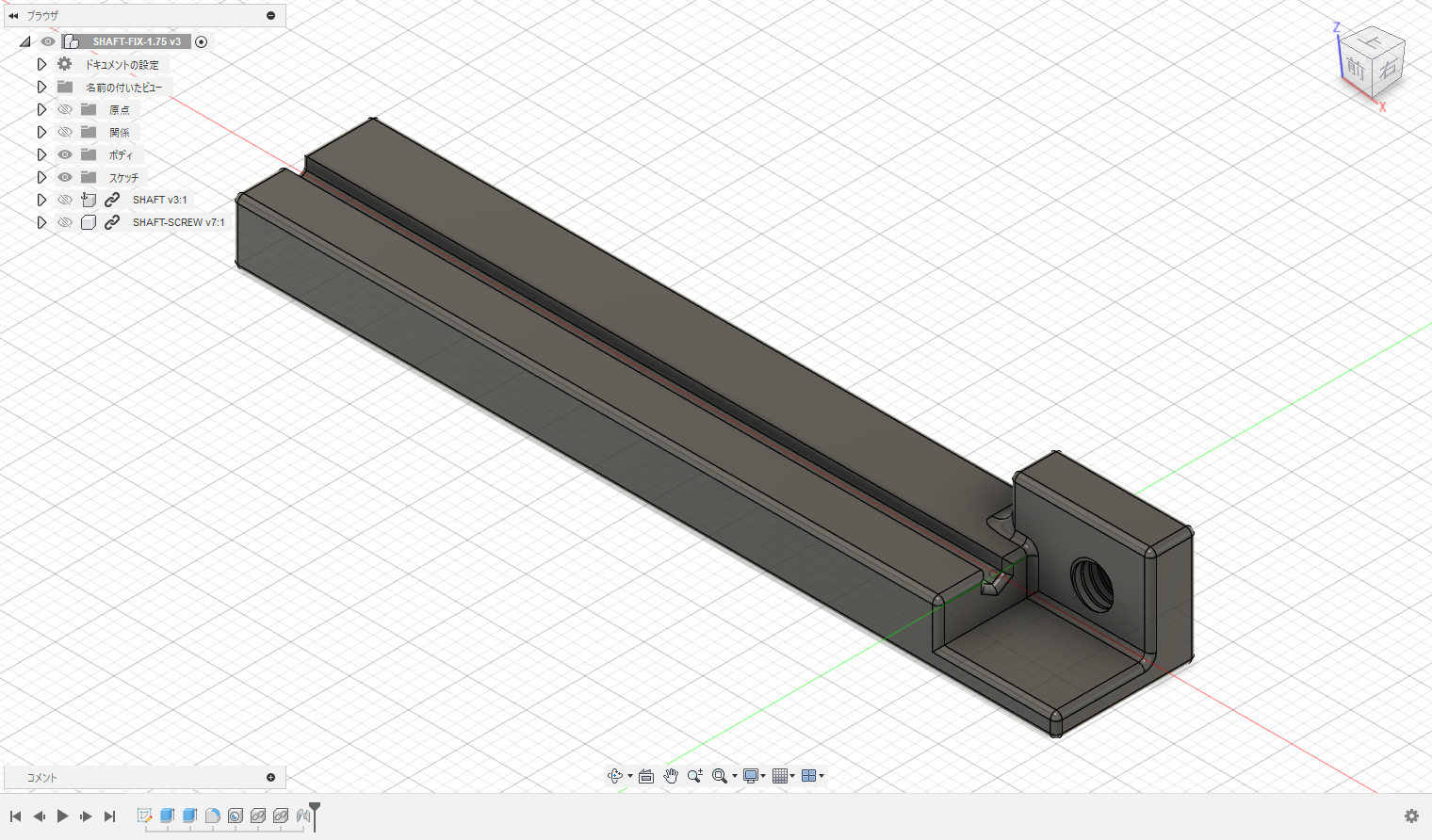The width and height of the screenshot is (1432, 840).
Task: Open the Display Settings monitor icon
Action: click(x=751, y=776)
